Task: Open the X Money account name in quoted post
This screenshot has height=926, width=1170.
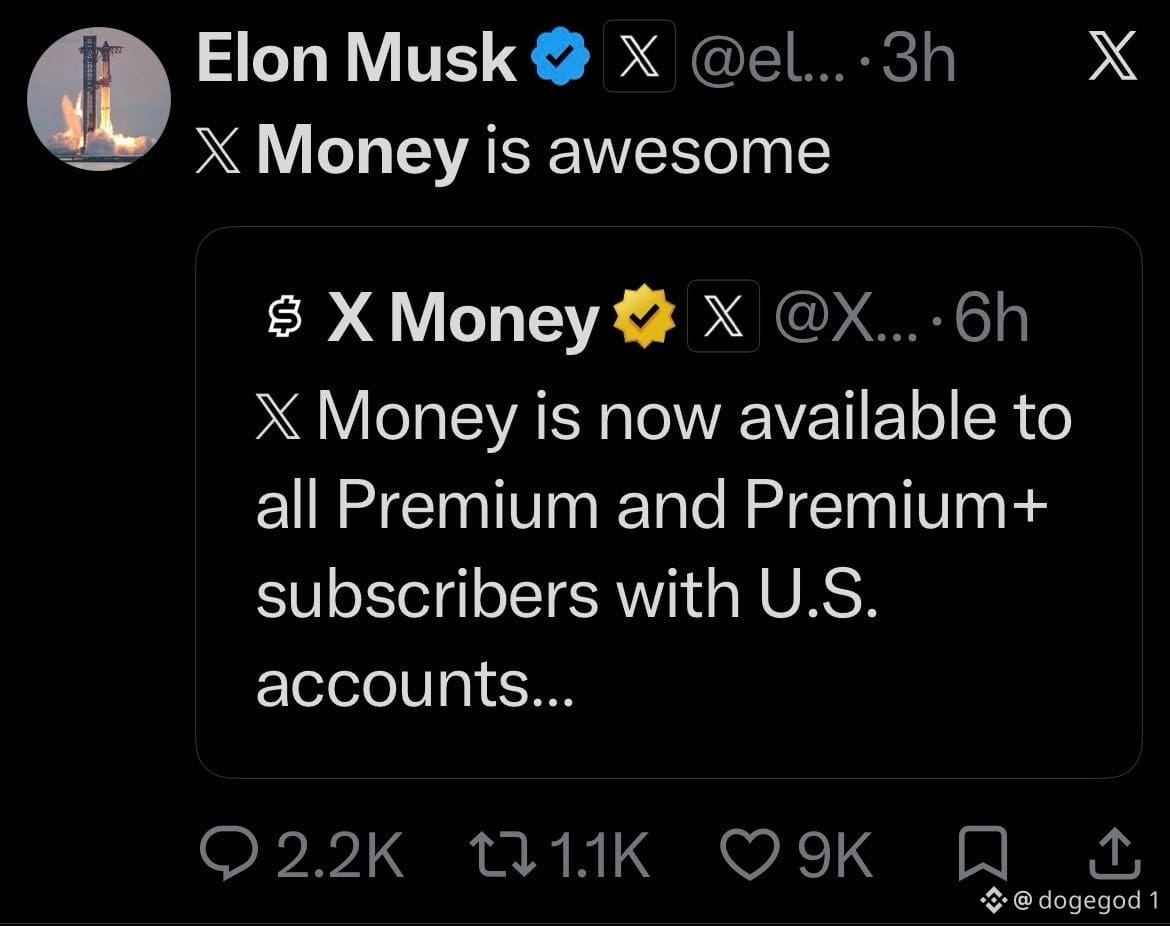Action: pyautogui.click(x=463, y=319)
